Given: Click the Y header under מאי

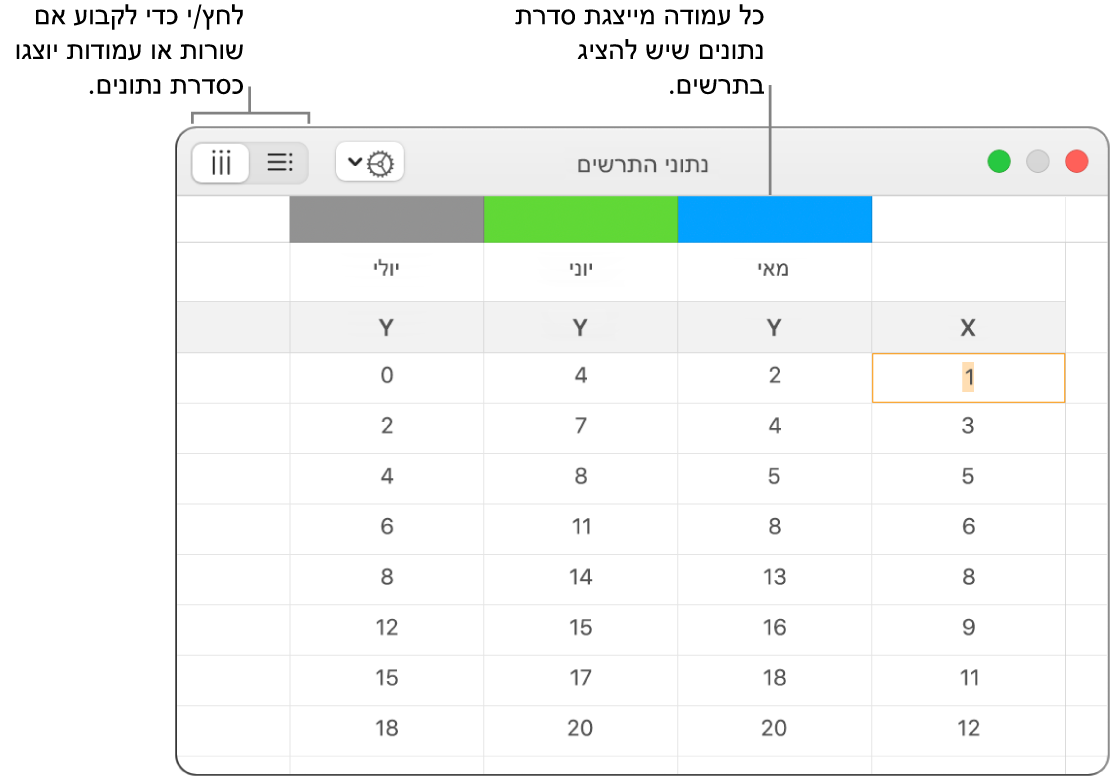Looking at the screenshot, I should click(774, 327).
